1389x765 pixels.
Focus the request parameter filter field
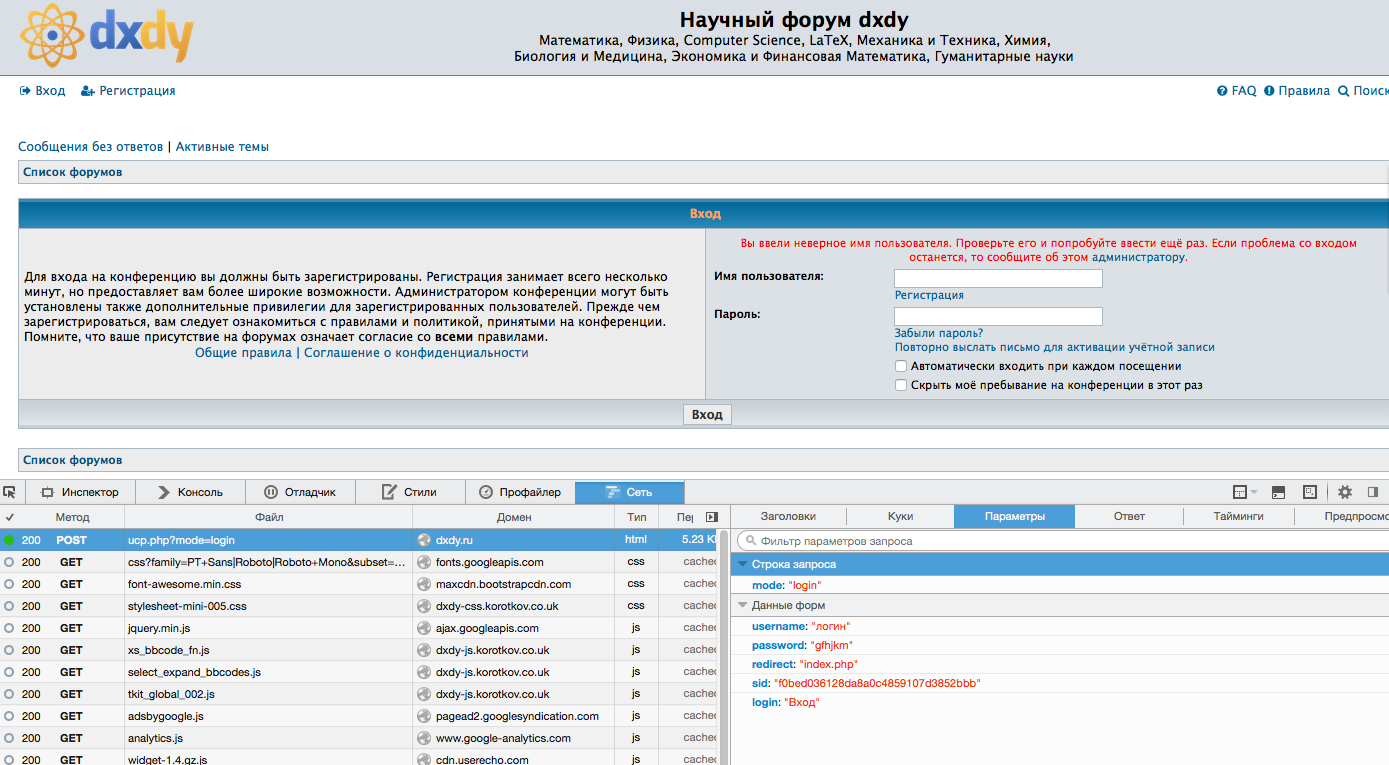(1062, 541)
